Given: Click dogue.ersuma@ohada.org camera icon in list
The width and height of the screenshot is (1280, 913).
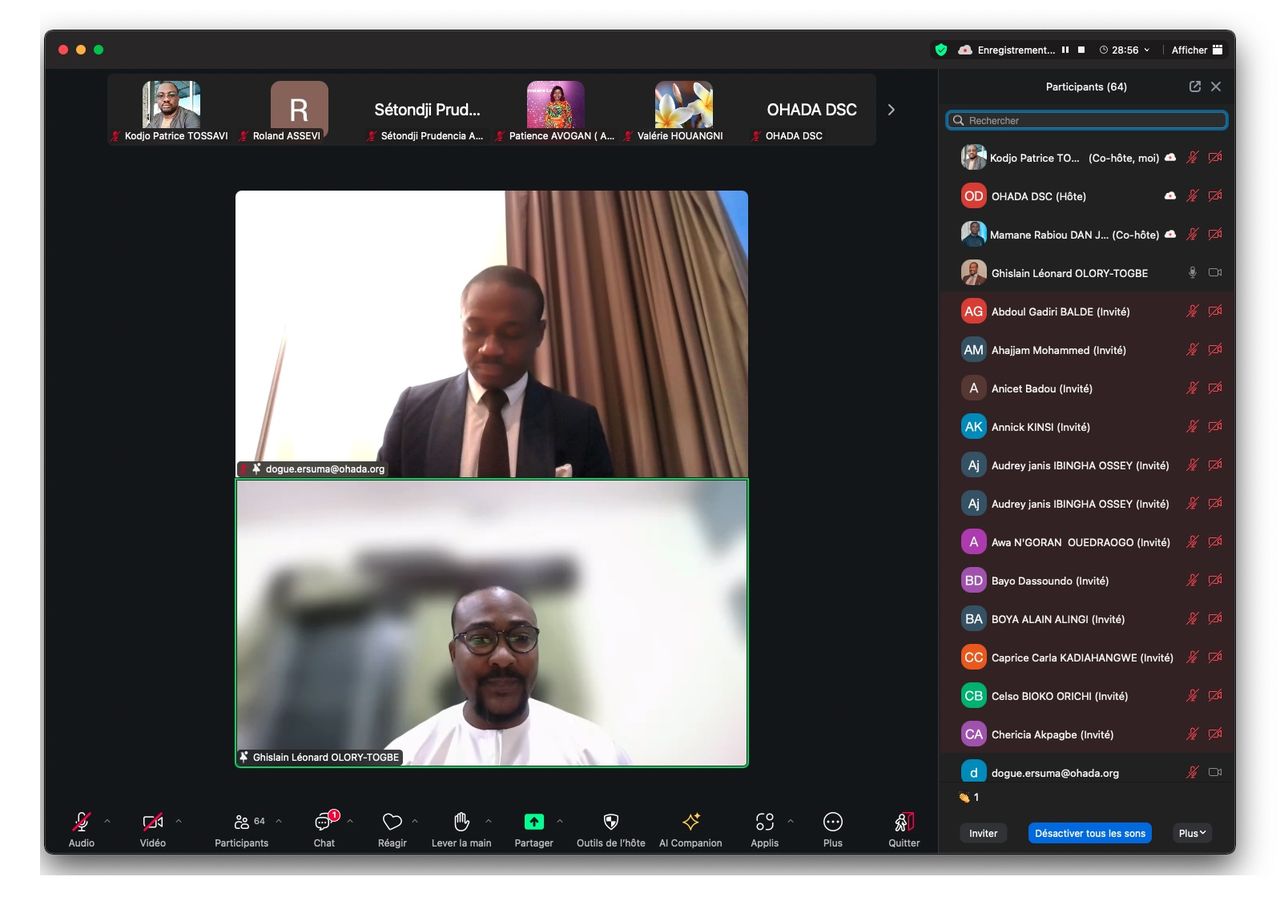Looking at the screenshot, I should pyautogui.click(x=1215, y=772).
